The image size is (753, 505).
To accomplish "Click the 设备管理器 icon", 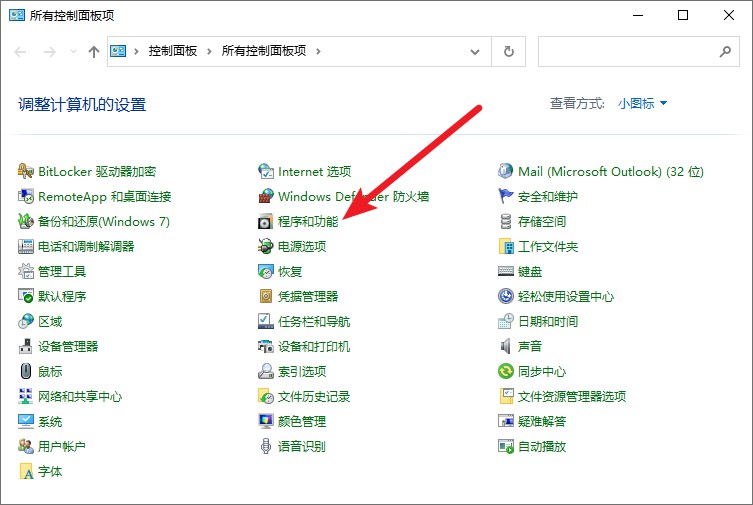I will tap(26, 346).
